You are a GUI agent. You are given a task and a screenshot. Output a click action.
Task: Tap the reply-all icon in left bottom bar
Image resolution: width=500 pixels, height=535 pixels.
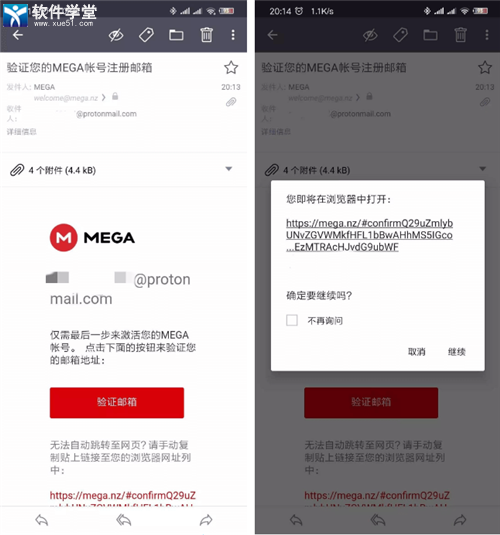click(124, 520)
